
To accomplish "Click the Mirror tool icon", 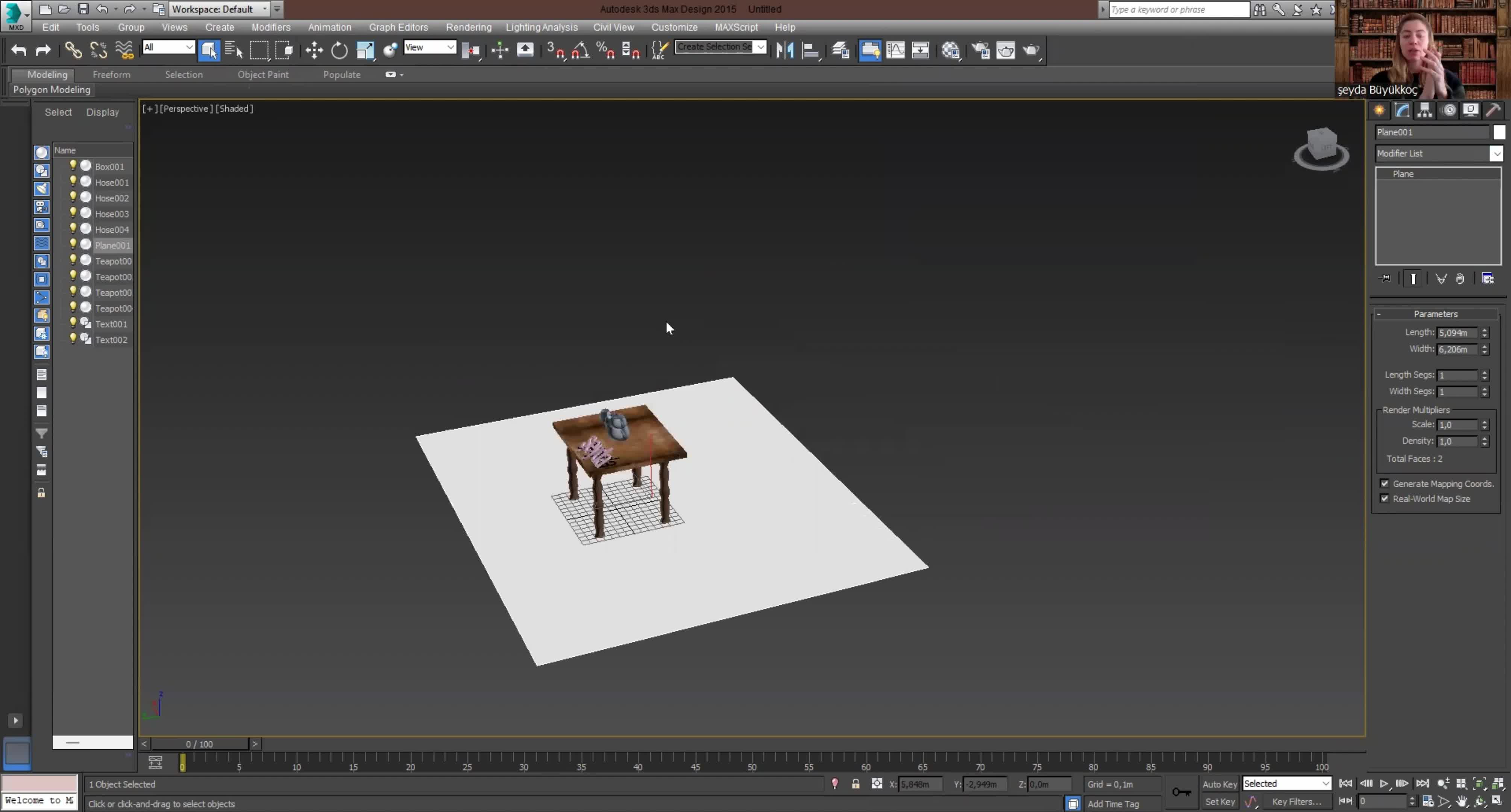I will pyautogui.click(x=785, y=50).
